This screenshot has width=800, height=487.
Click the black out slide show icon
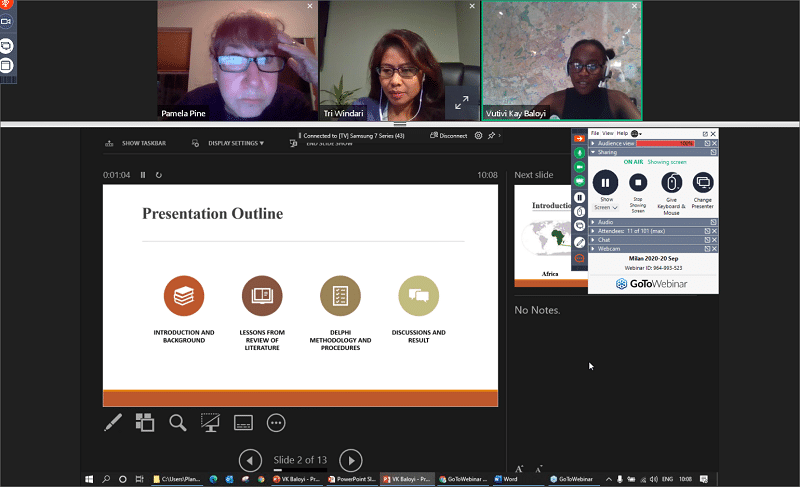coord(210,422)
